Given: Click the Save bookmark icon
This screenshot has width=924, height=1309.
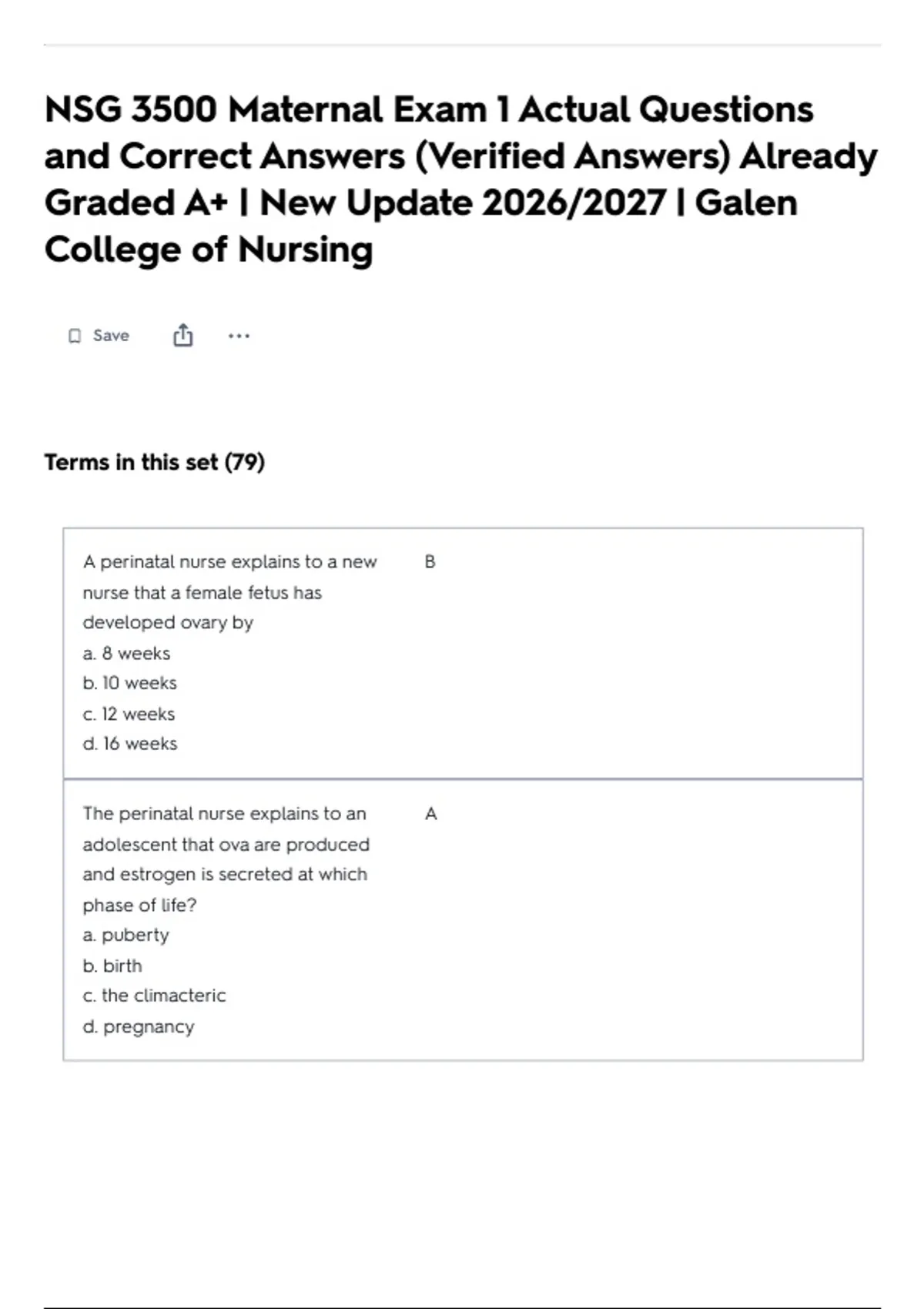Looking at the screenshot, I should tap(75, 336).
